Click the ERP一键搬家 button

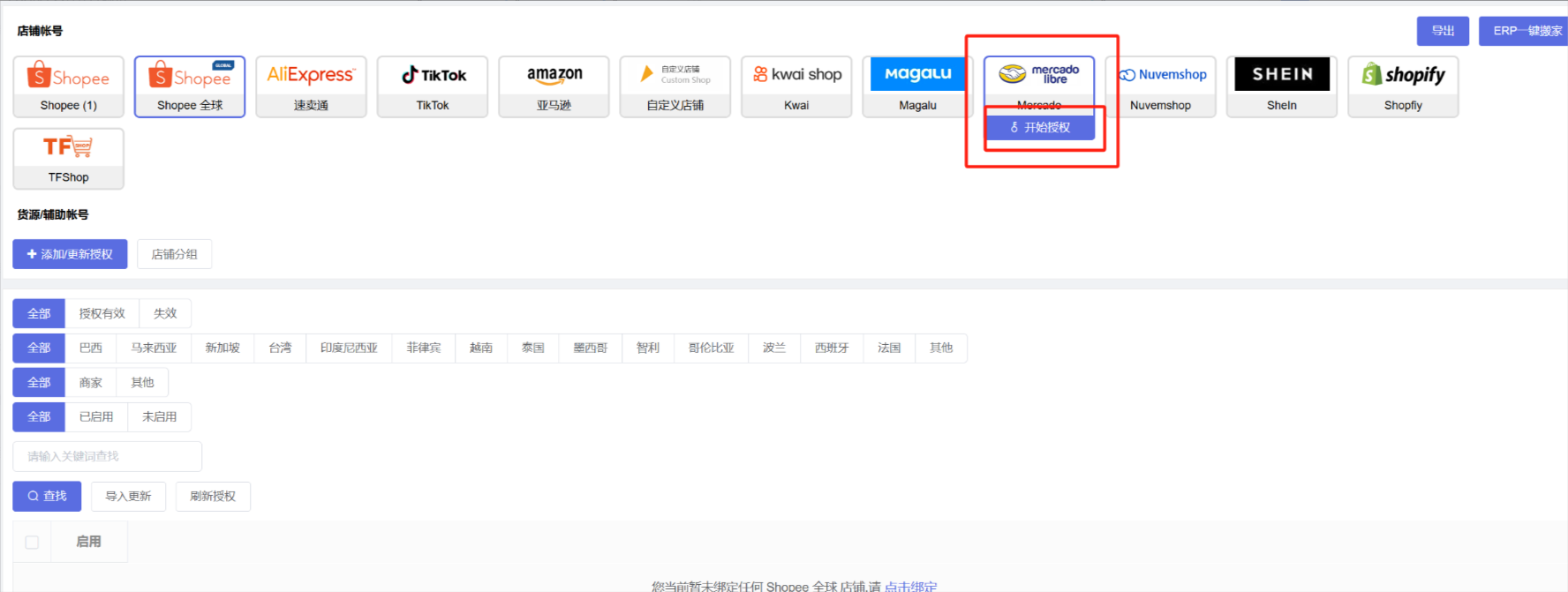click(1526, 31)
